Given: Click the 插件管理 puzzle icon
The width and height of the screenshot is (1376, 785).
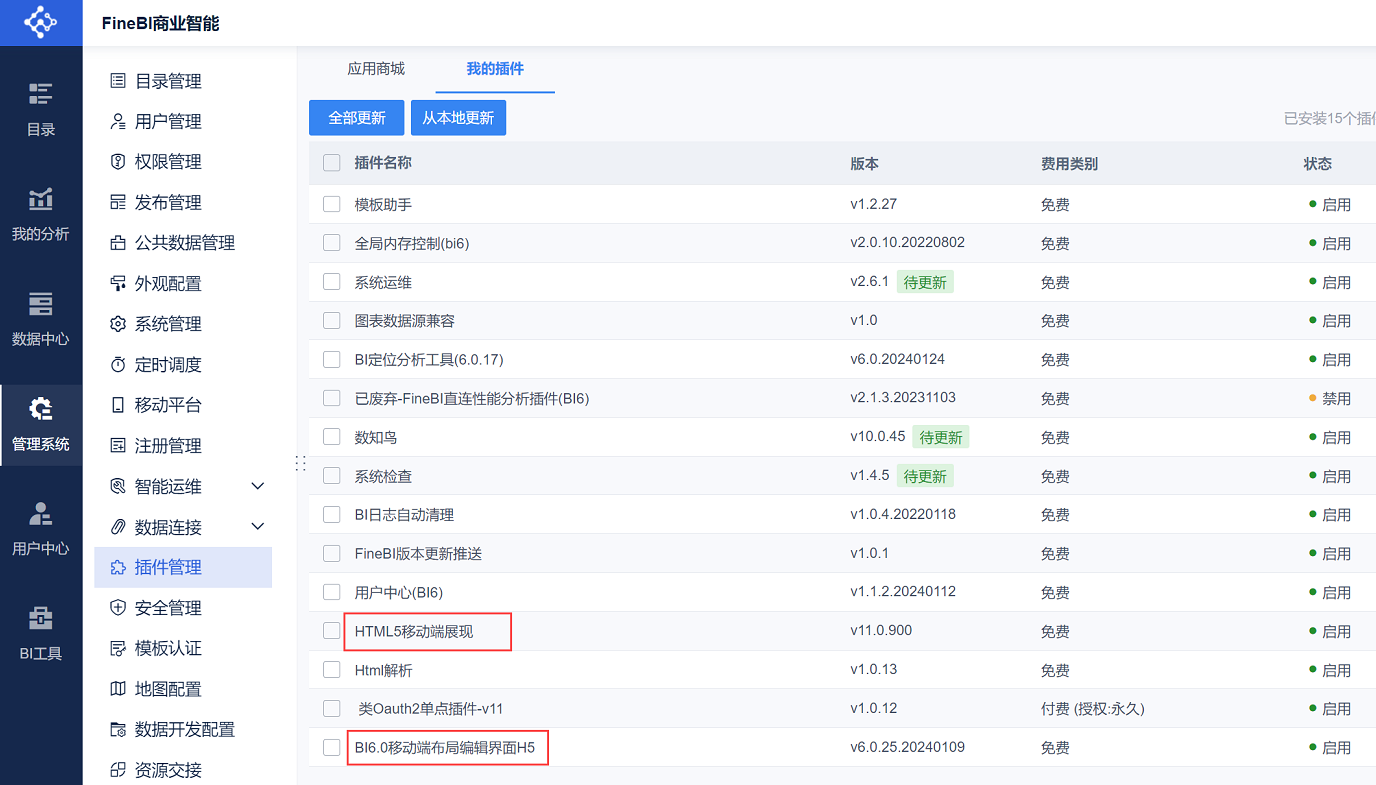Looking at the screenshot, I should [x=118, y=567].
